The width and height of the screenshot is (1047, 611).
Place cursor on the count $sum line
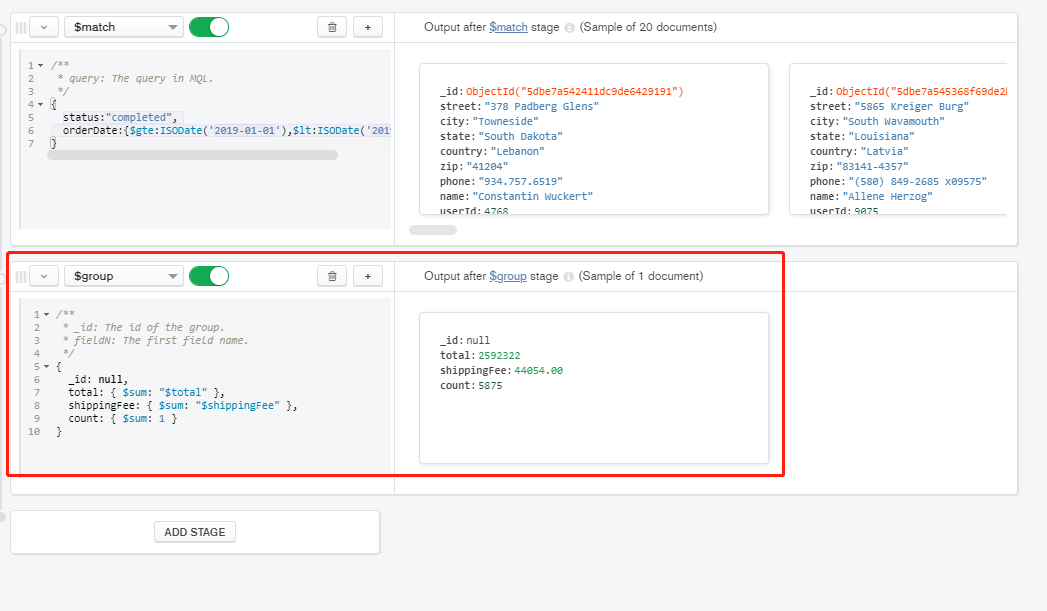click(122, 419)
